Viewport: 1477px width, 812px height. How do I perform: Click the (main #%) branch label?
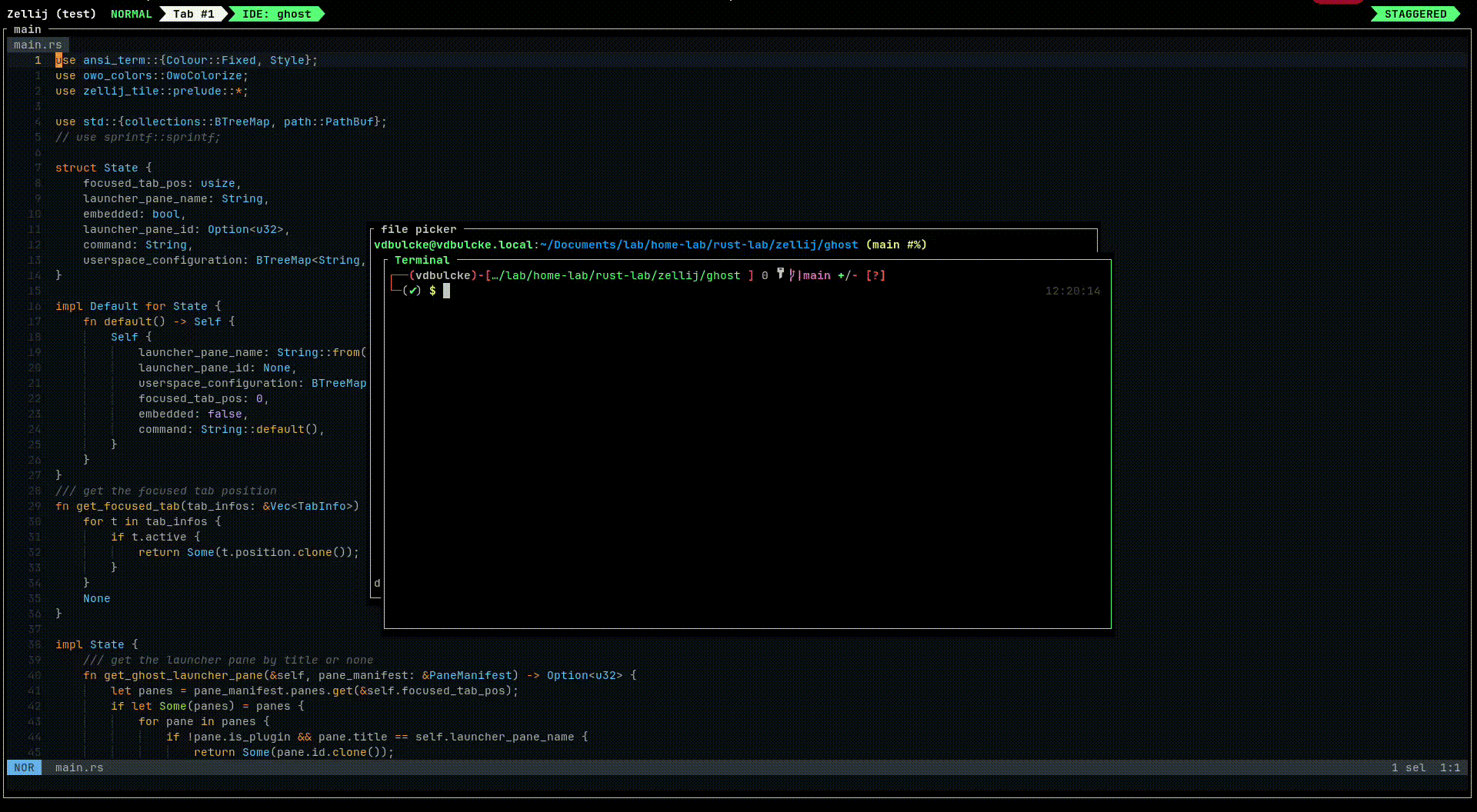tap(896, 245)
